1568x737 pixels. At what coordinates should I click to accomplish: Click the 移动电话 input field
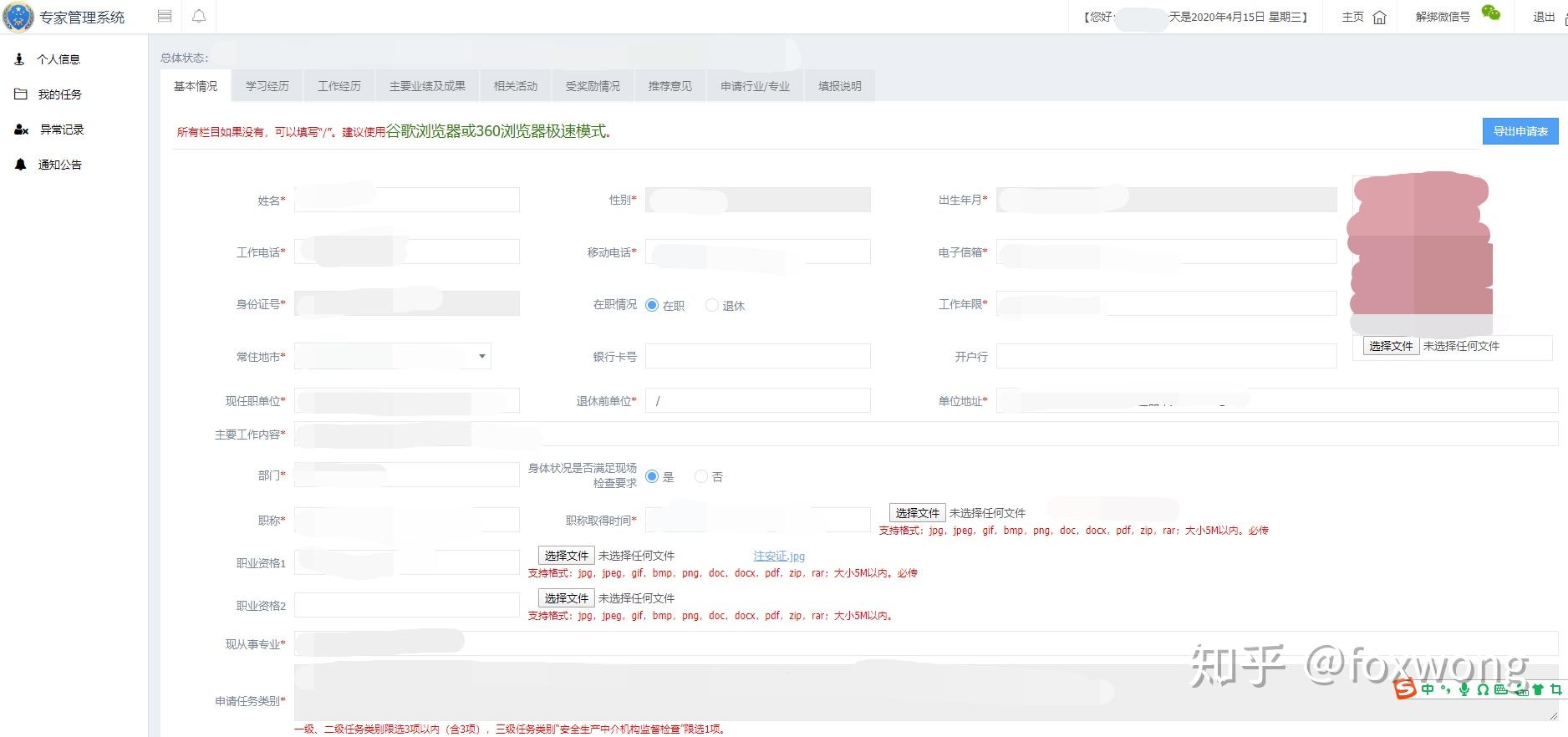pos(758,252)
